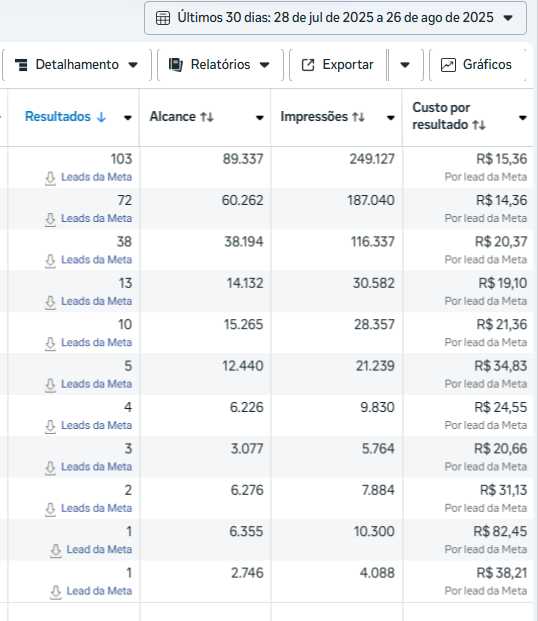Click Leads da Meta link under 4 results
Viewport: 538px width, 621px height.
(x=96, y=425)
